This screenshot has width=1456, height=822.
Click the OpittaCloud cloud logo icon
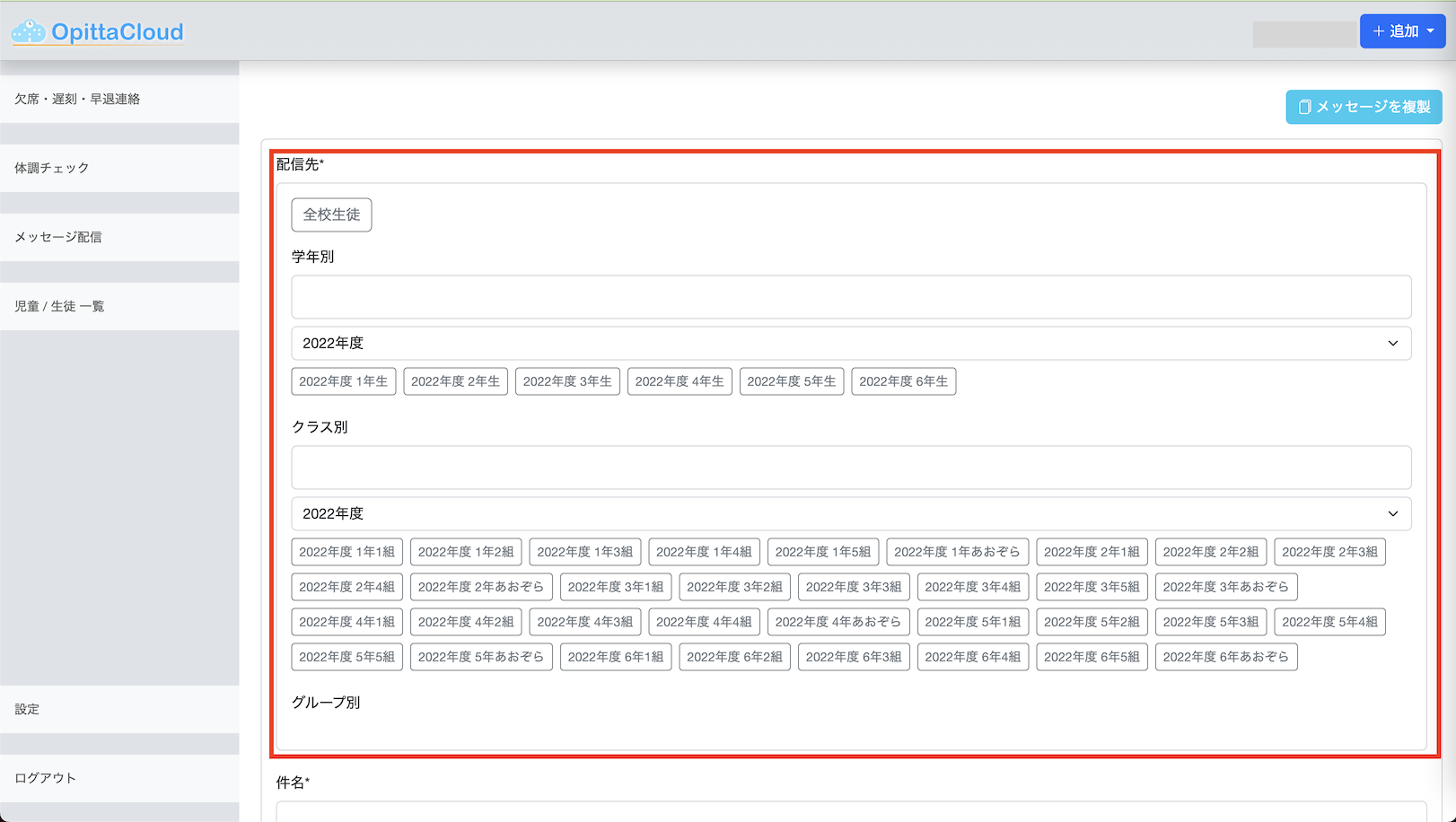click(x=28, y=31)
